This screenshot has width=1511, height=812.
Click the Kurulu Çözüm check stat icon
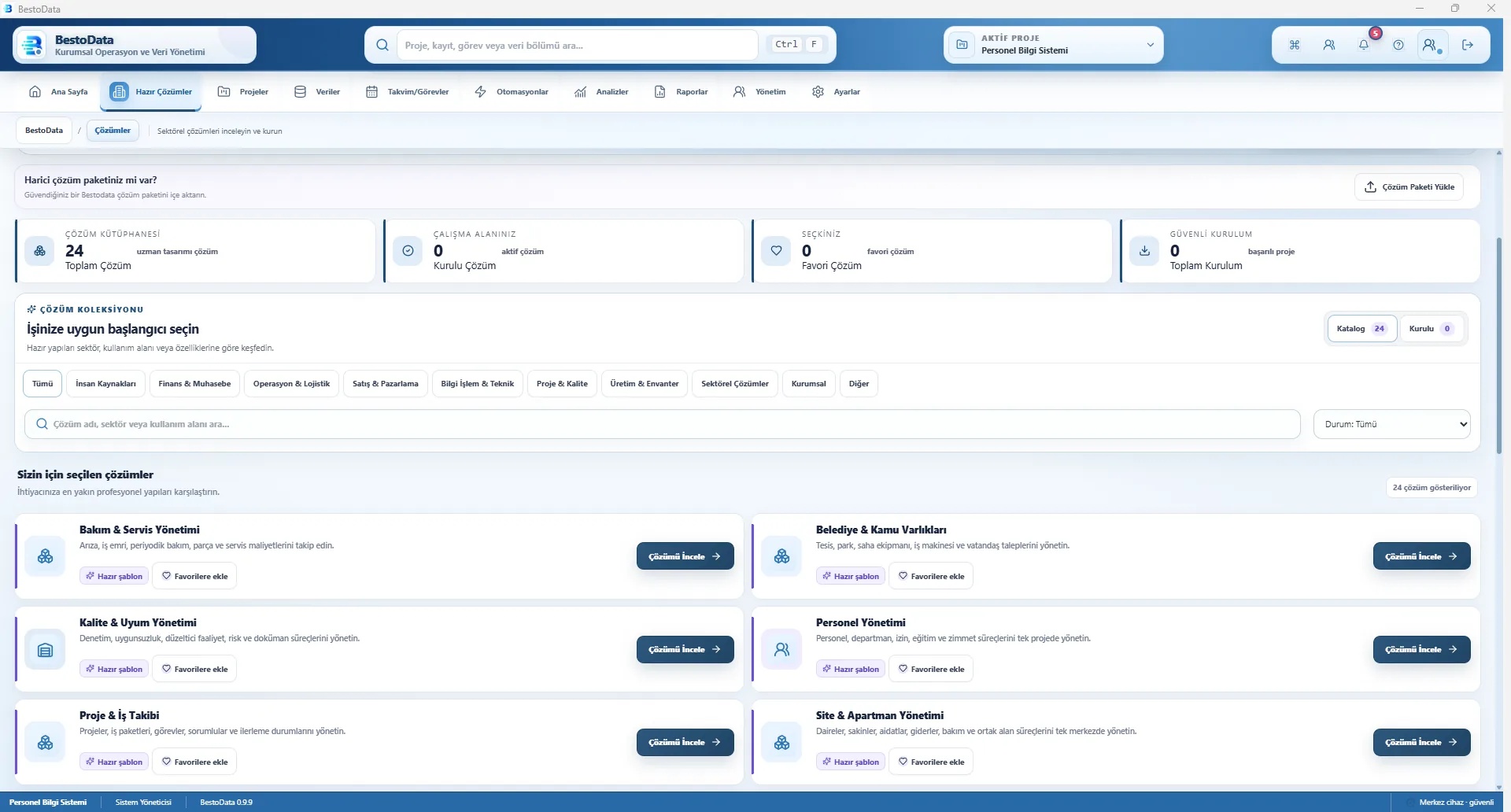[x=408, y=251]
